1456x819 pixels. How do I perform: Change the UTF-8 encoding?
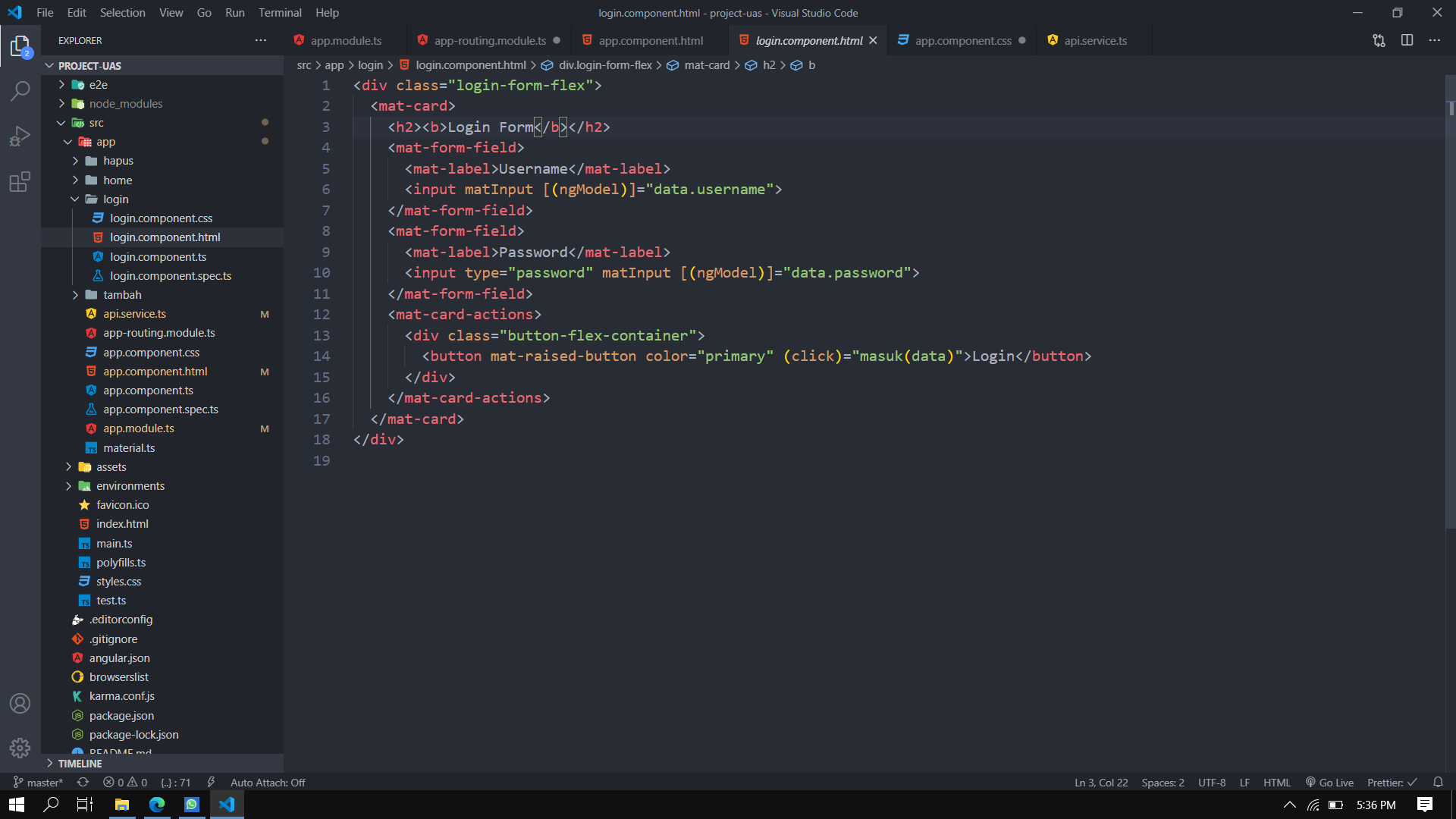(1211, 782)
